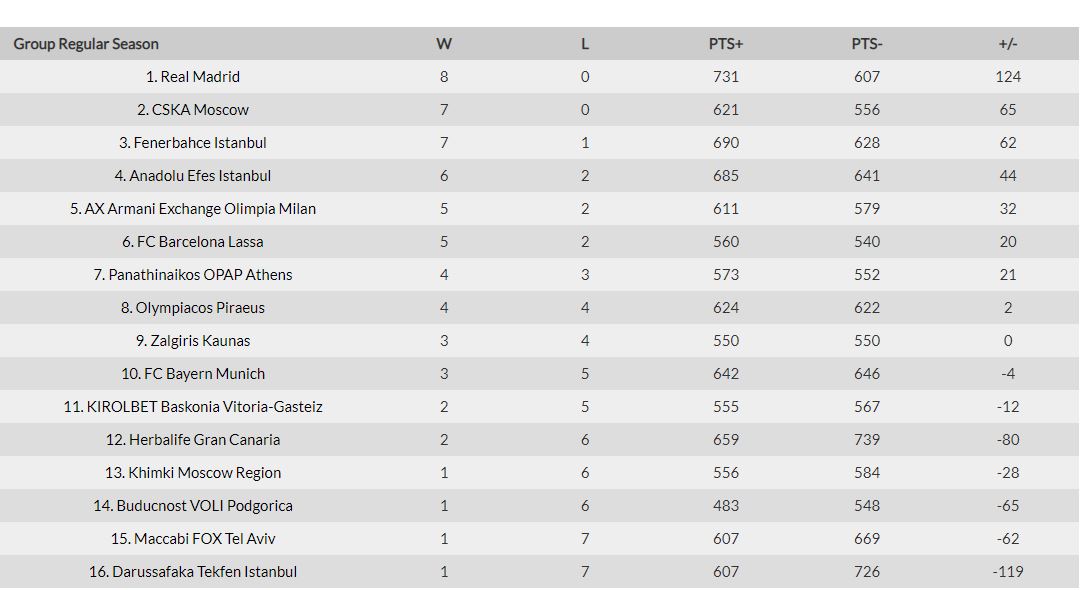Click Maccabi FOX Tel Aviv name
The image size is (1080, 590).
coord(200,539)
